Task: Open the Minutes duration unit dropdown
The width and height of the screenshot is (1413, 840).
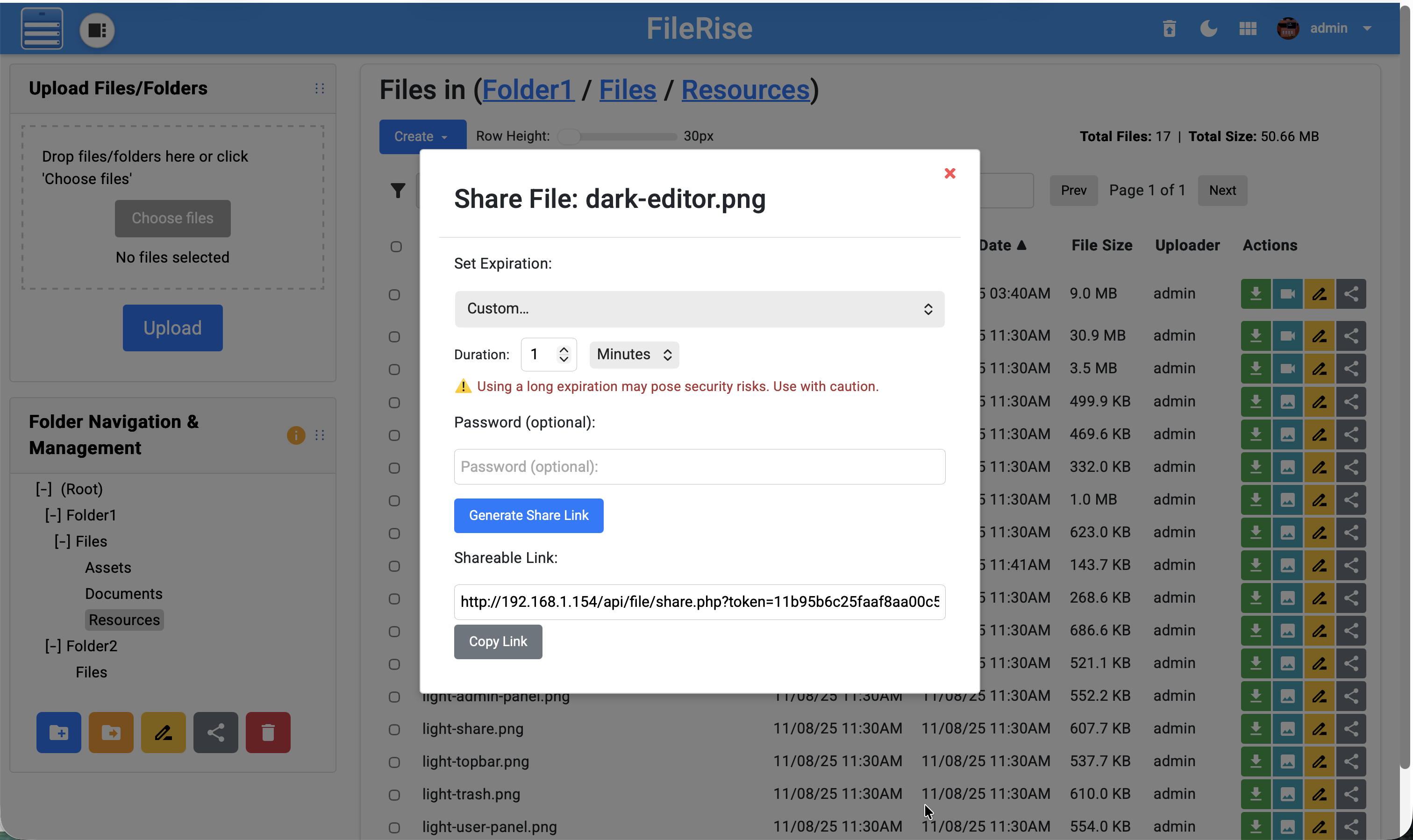Action: click(x=634, y=355)
